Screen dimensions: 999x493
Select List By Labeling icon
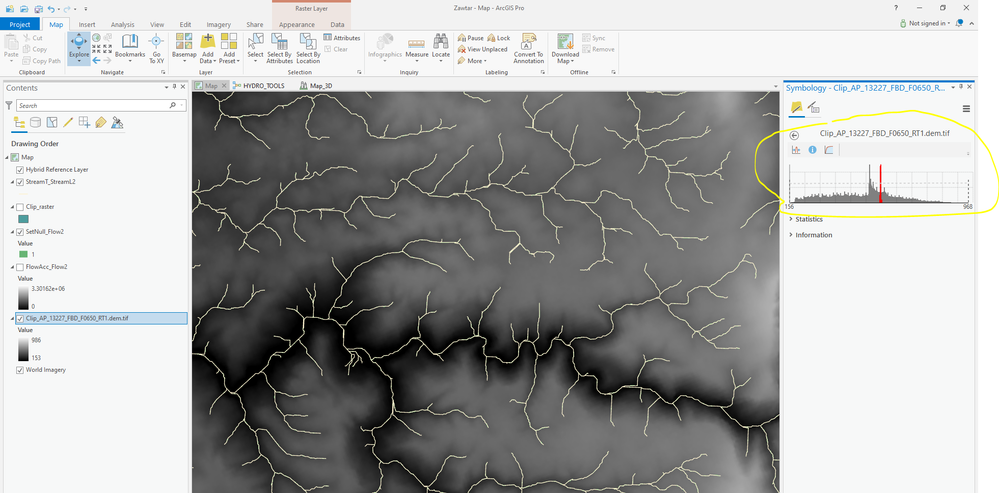pos(101,122)
